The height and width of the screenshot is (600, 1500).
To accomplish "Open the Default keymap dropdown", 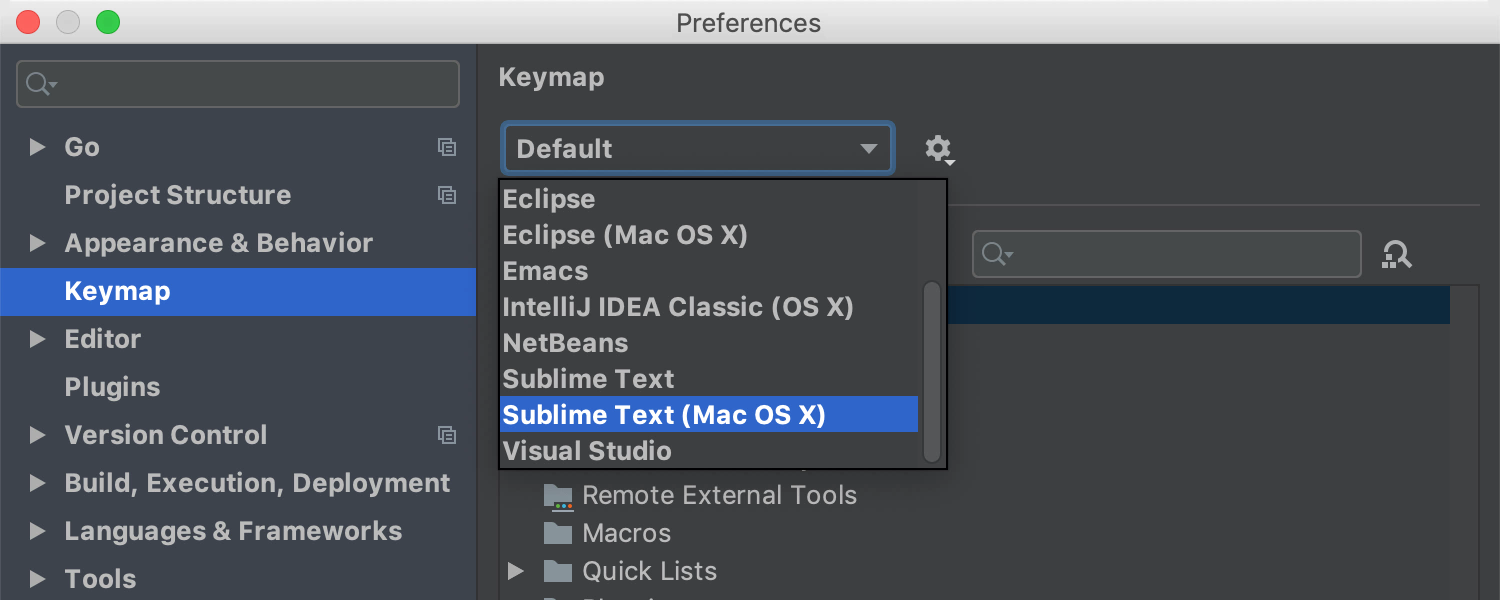I will (697, 149).
